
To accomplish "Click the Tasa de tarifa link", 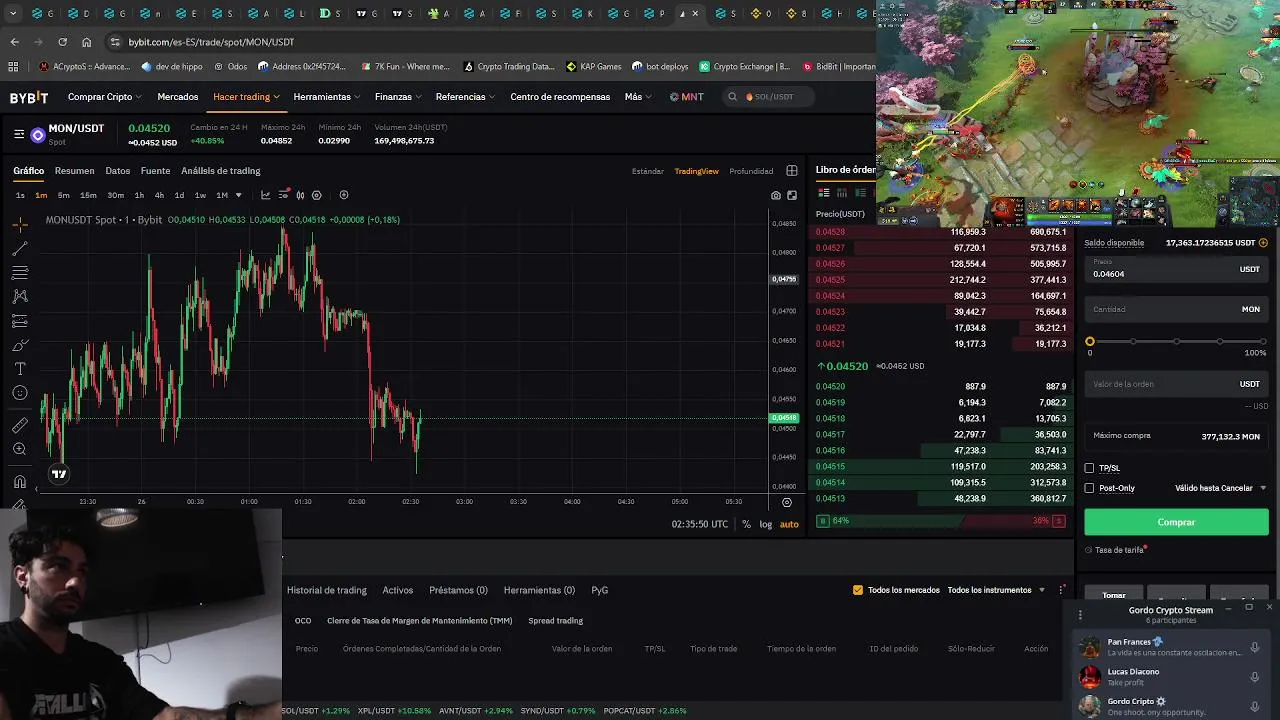I will click(1119, 550).
